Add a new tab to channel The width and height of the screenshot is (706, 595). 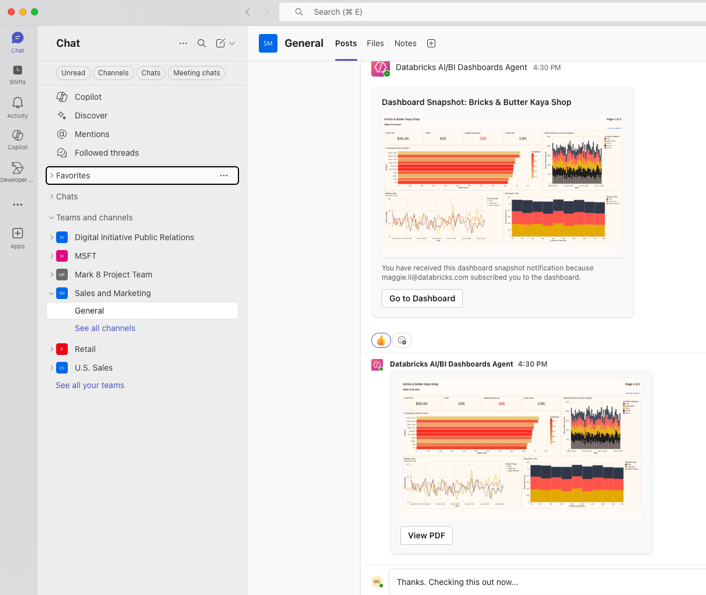(431, 43)
